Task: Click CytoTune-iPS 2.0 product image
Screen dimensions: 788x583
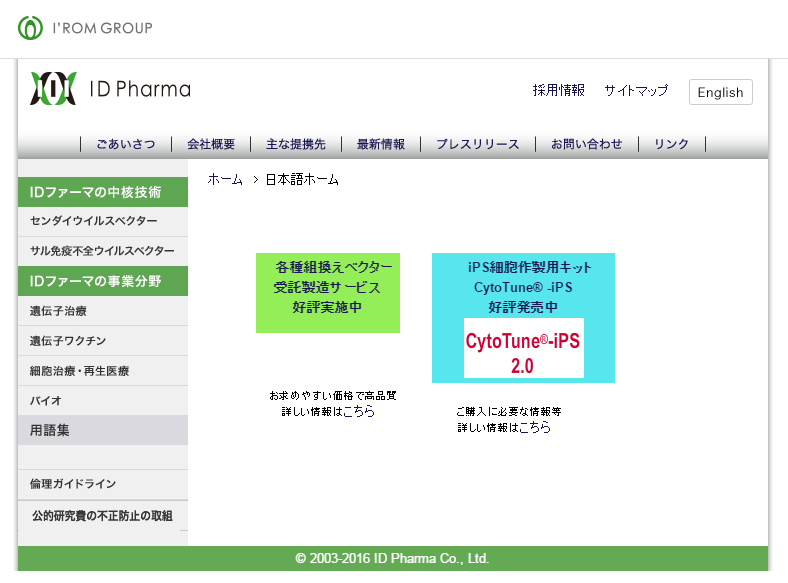Action: tap(523, 348)
